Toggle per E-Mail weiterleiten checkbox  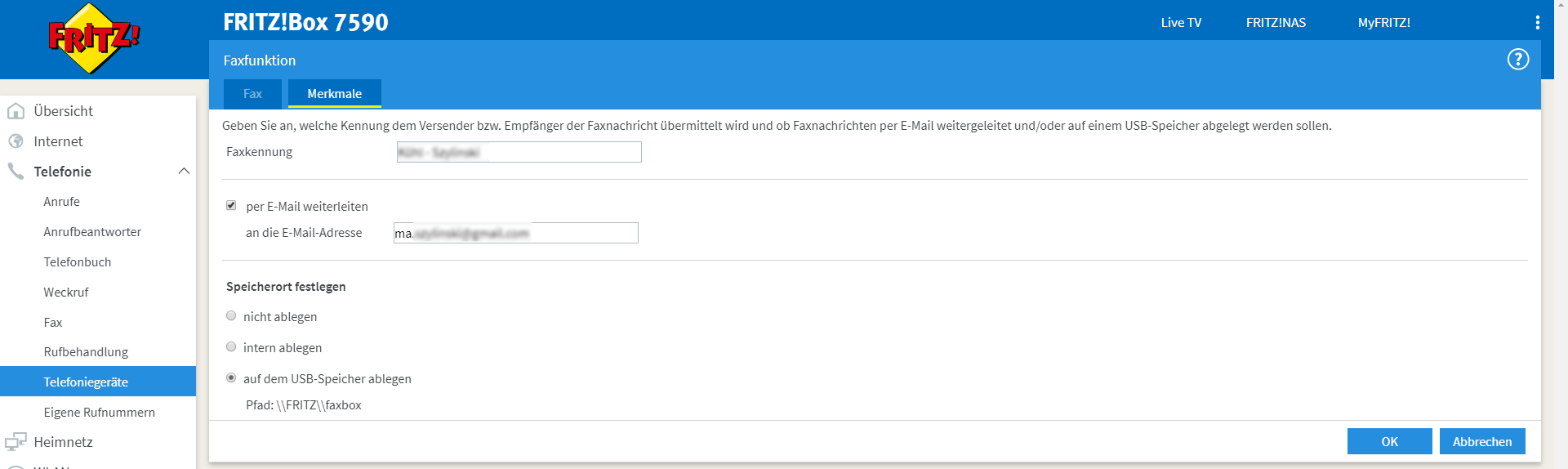pos(231,206)
